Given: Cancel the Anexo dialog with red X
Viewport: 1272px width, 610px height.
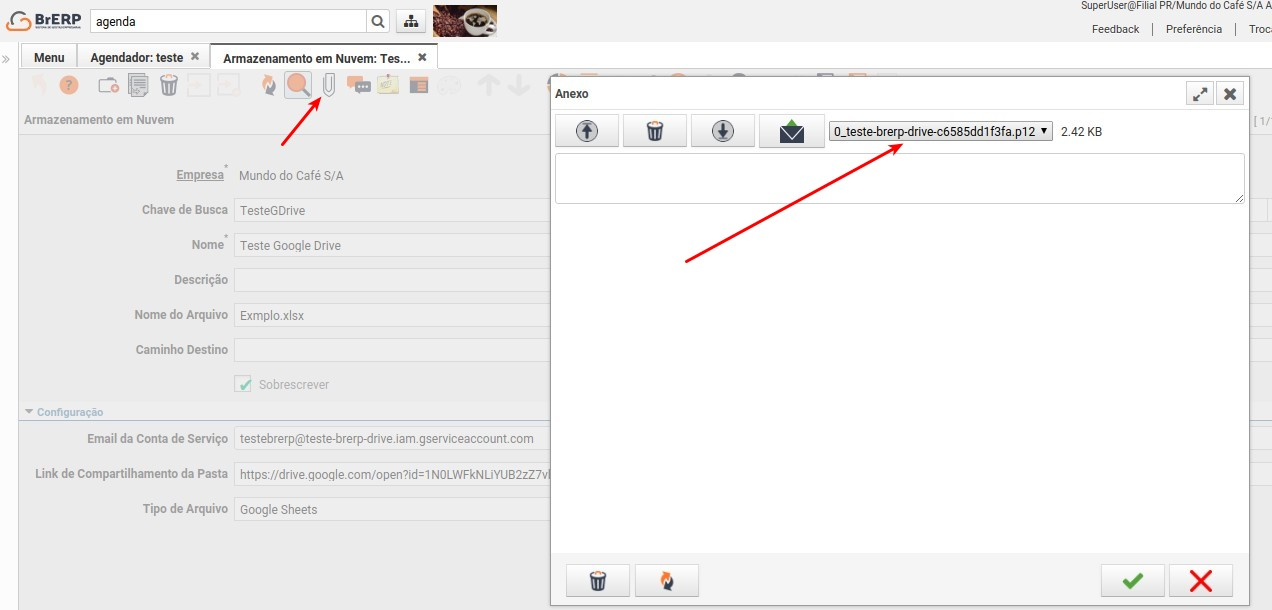Looking at the screenshot, I should pyautogui.click(x=1201, y=581).
